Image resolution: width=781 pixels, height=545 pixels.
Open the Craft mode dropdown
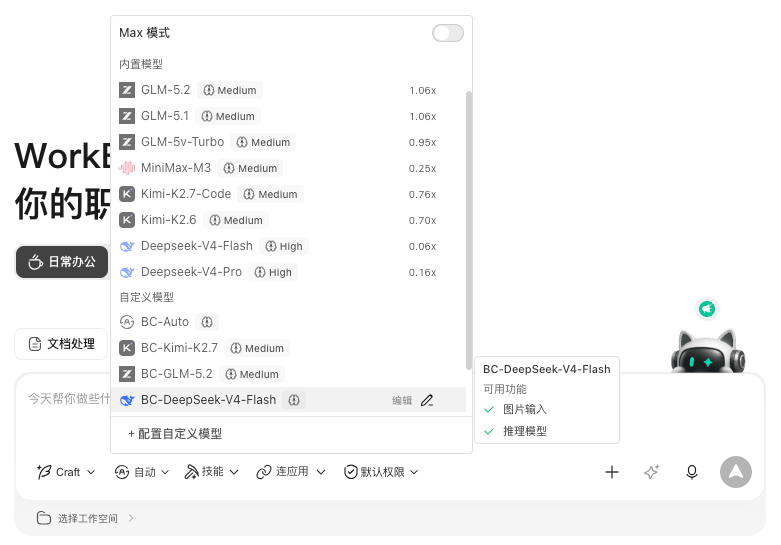coord(66,472)
